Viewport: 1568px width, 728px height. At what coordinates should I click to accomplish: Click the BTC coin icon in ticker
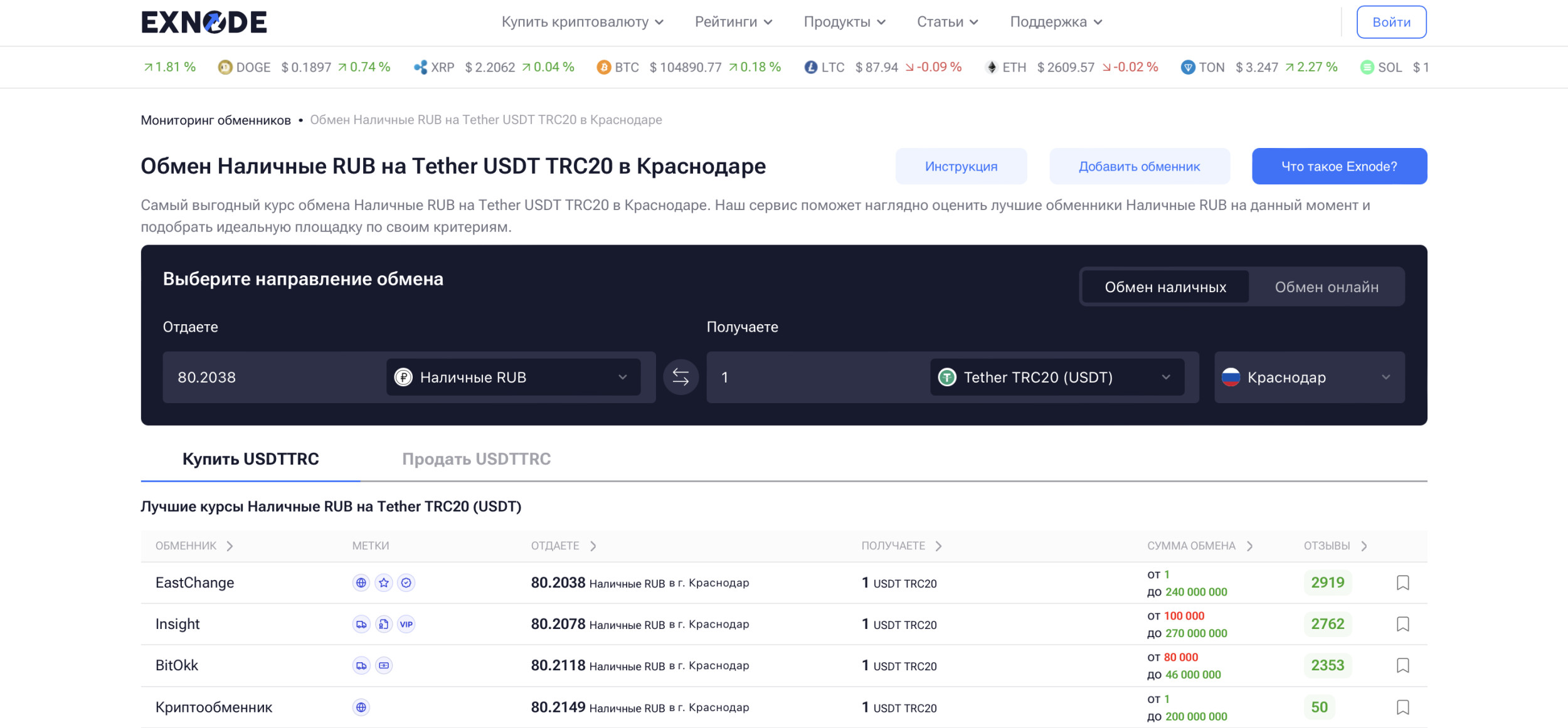pyautogui.click(x=603, y=67)
